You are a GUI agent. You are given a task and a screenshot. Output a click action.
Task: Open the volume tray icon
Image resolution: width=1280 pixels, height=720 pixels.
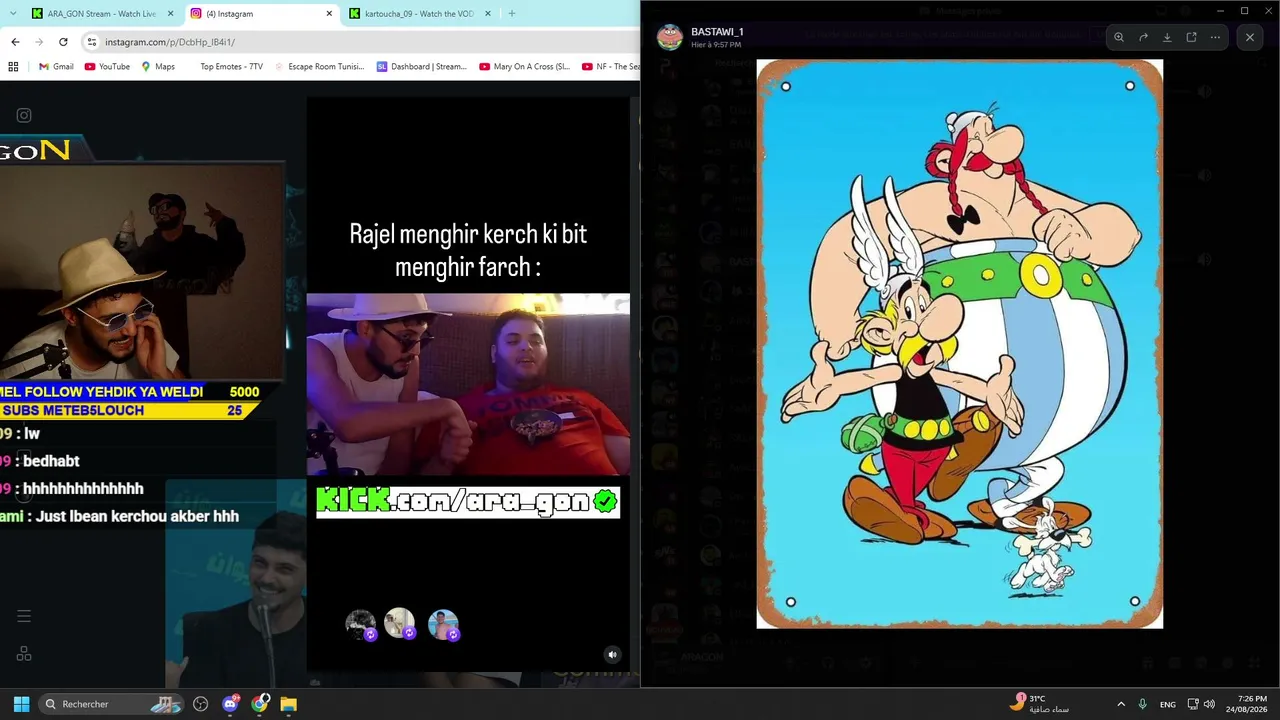pos(1209,704)
